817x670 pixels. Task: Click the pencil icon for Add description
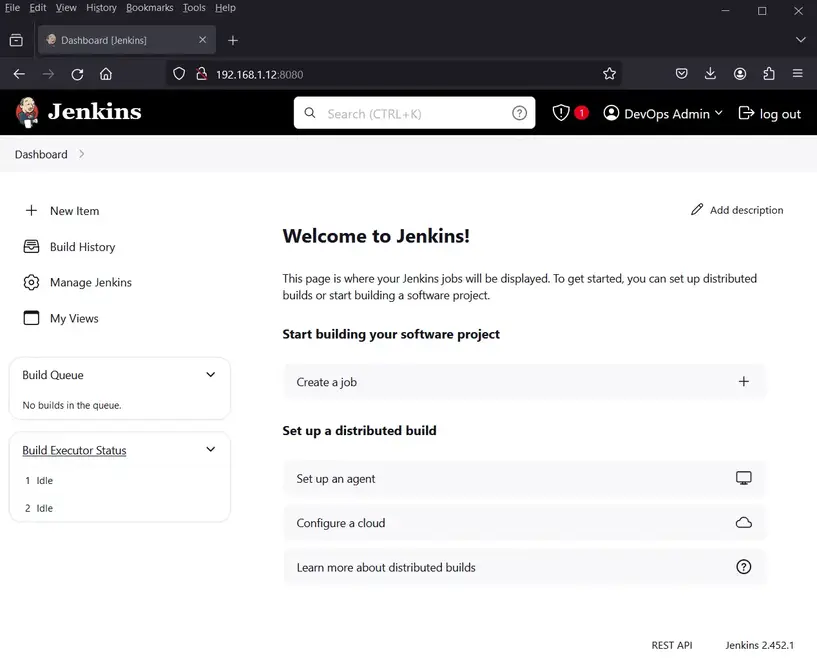point(697,210)
